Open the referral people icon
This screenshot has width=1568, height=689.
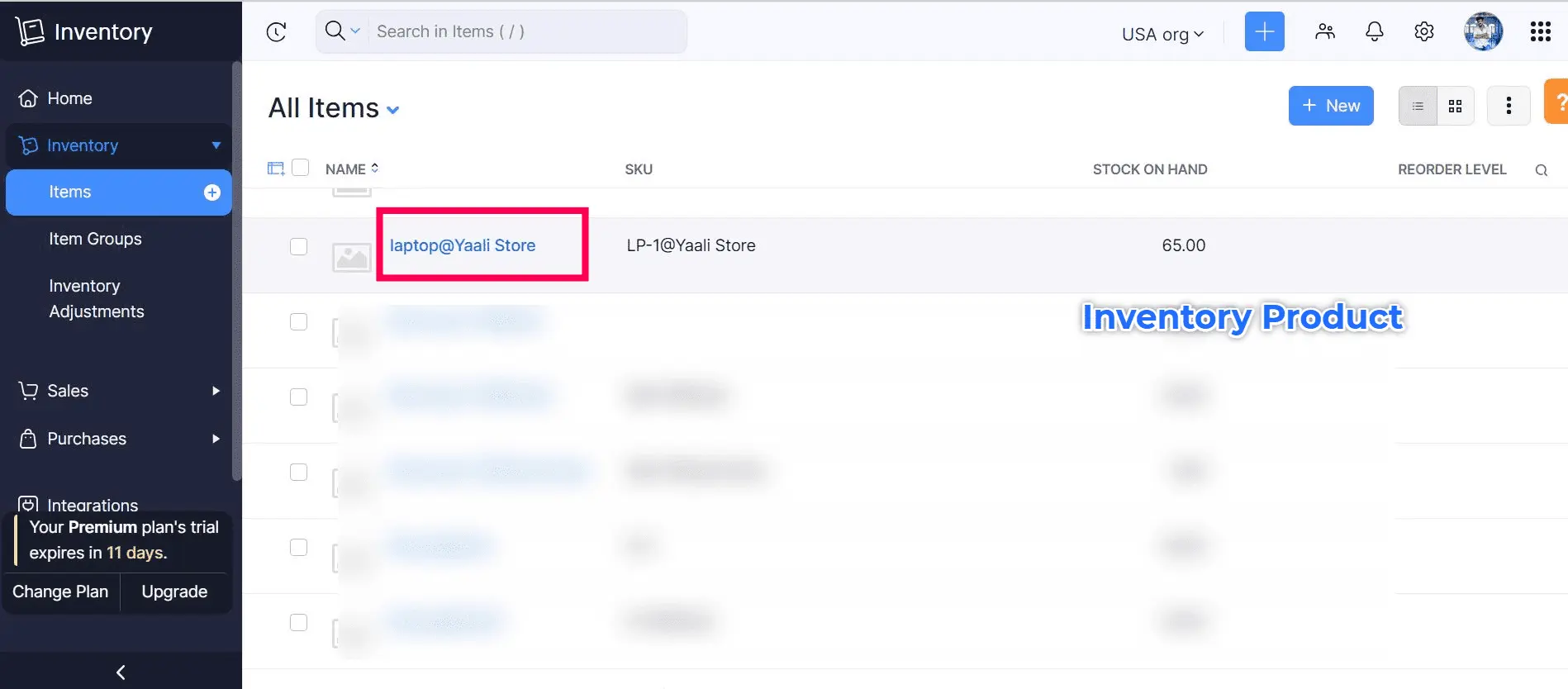[x=1325, y=31]
